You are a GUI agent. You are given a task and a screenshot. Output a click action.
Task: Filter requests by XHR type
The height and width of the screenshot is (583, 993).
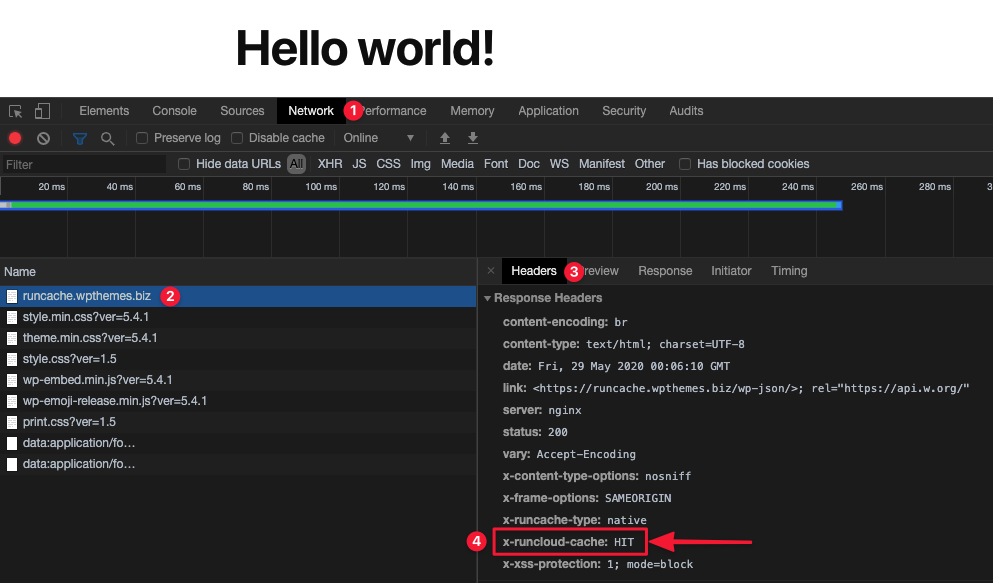(330, 164)
